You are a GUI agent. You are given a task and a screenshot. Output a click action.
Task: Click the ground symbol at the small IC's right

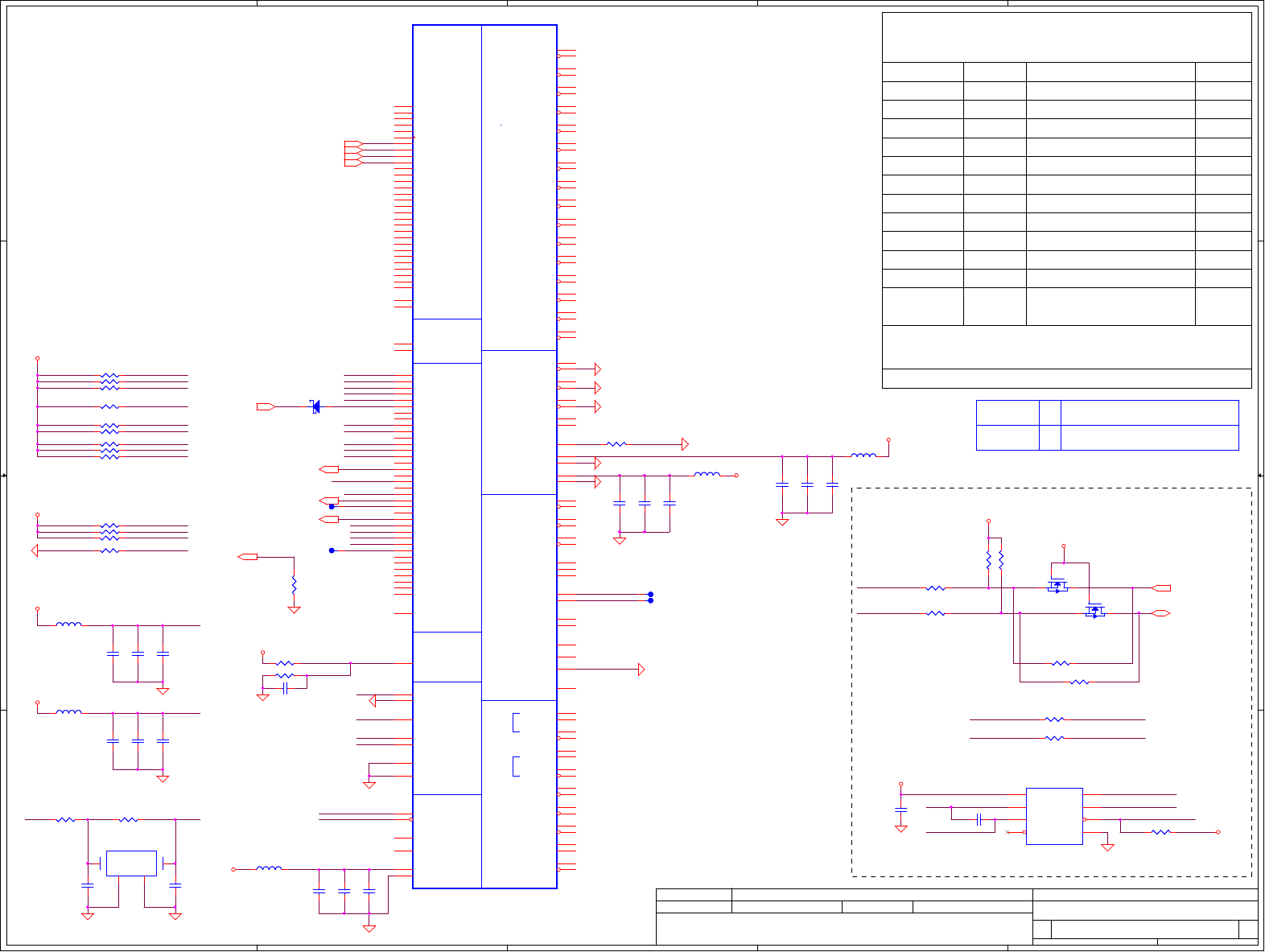1107,847
